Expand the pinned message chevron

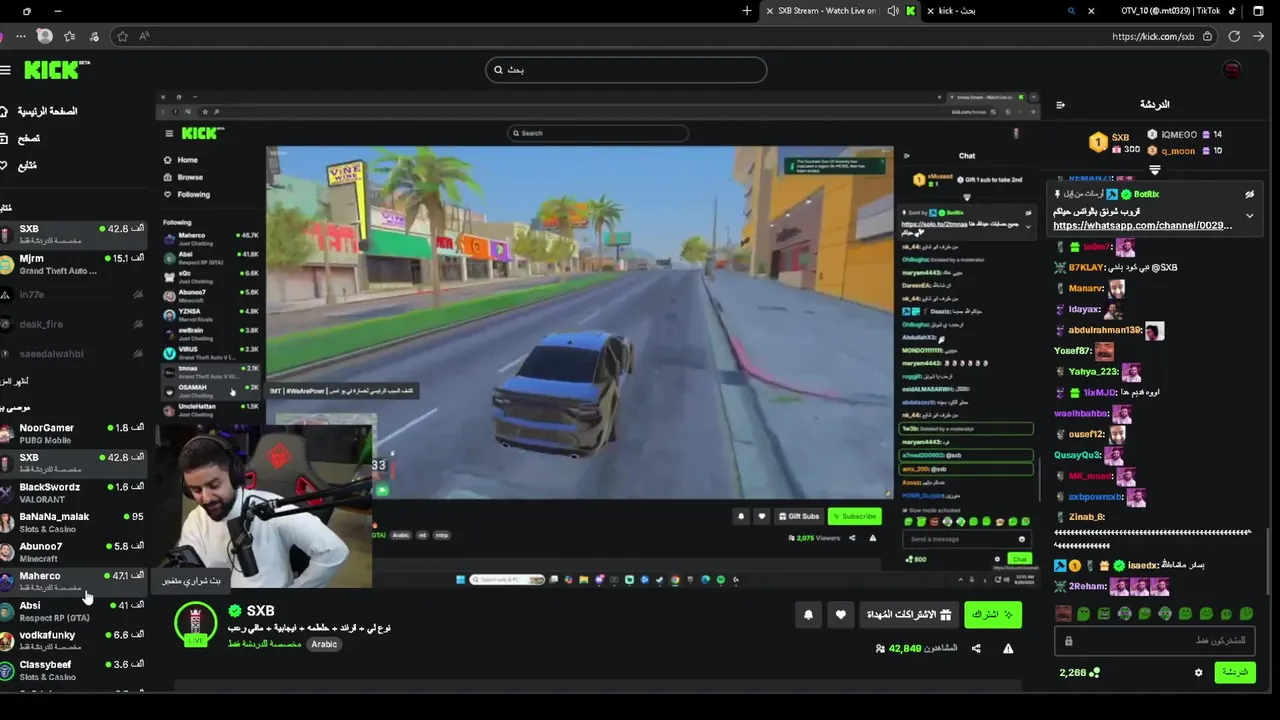(x=1249, y=216)
